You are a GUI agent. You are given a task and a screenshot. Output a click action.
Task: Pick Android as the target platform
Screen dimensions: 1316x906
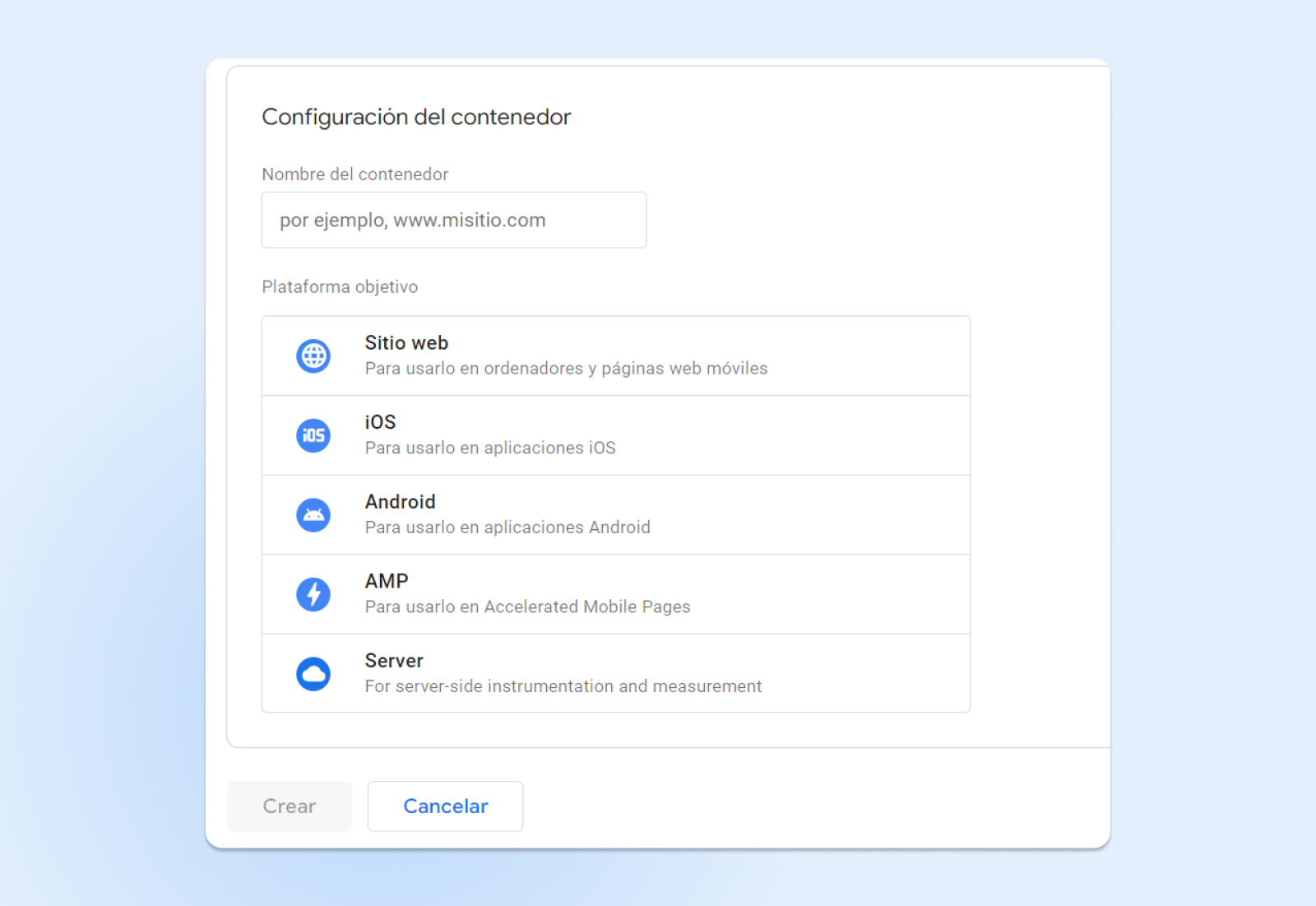pos(400,502)
